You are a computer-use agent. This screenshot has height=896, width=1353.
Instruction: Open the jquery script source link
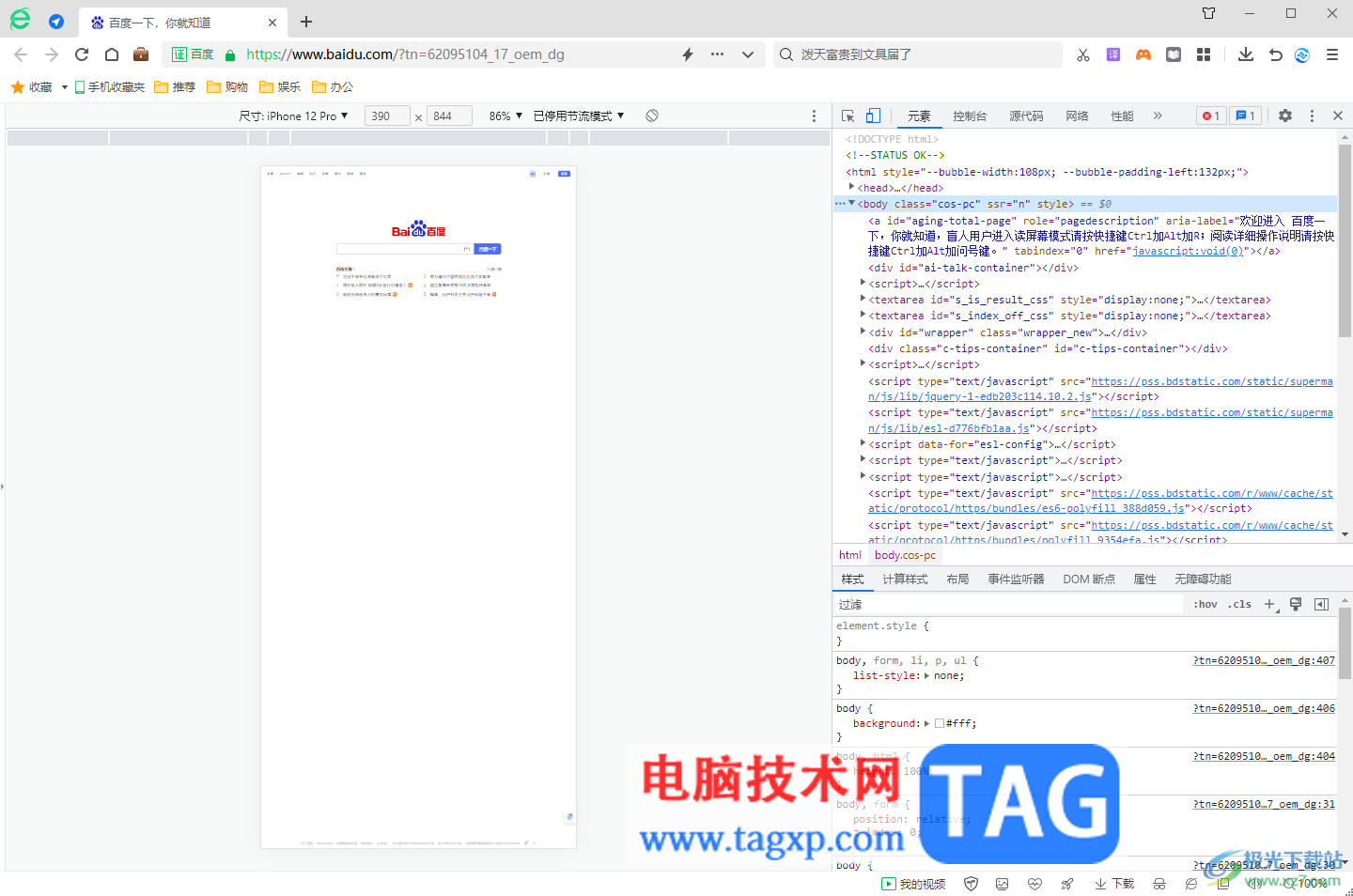[1100, 389]
